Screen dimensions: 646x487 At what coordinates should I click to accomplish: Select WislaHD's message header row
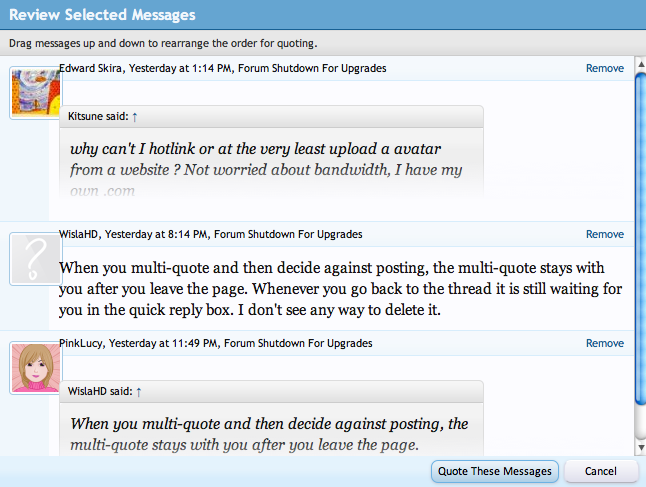(300, 234)
